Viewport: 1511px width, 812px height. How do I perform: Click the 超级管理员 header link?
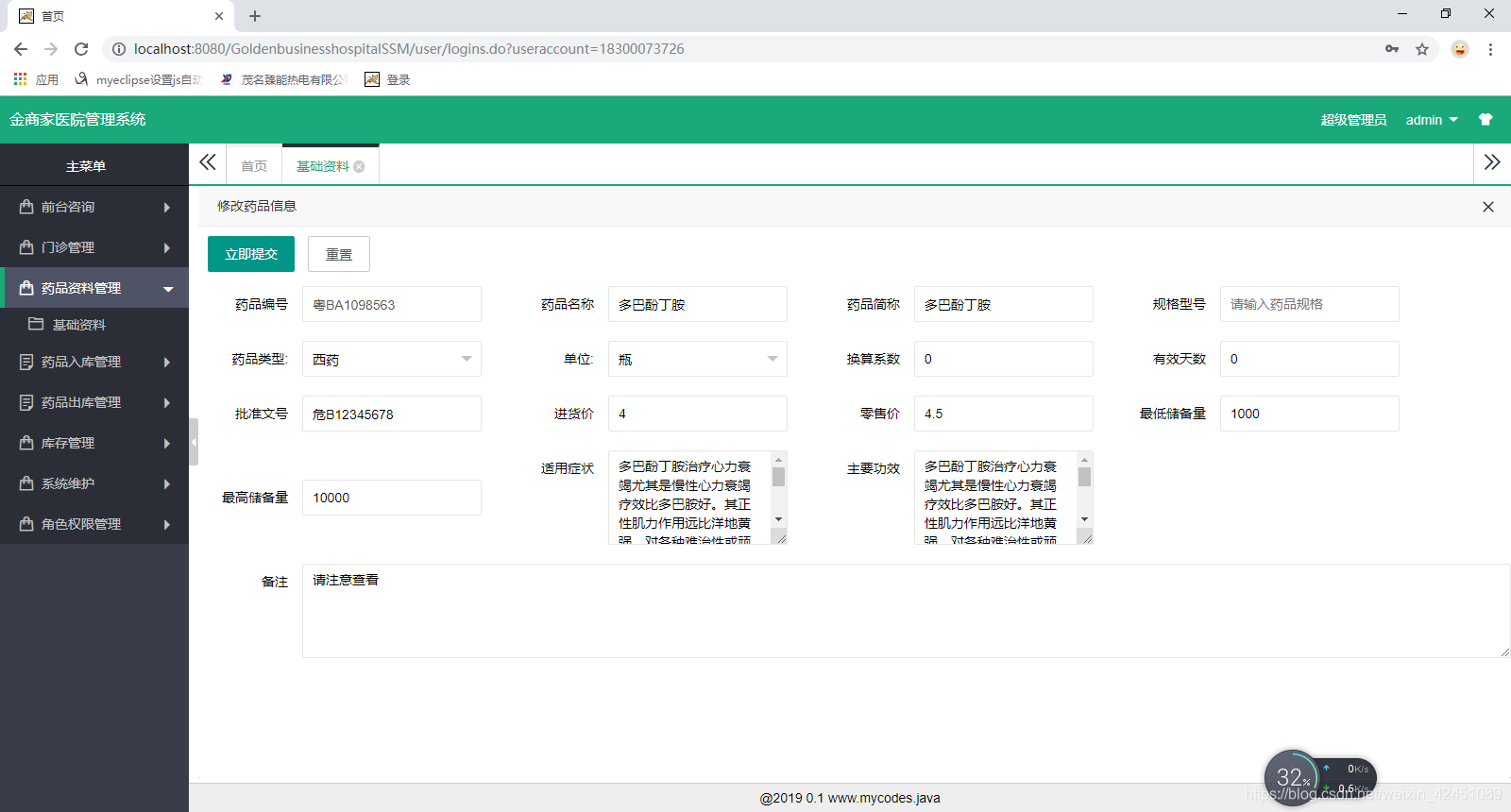click(x=1353, y=120)
